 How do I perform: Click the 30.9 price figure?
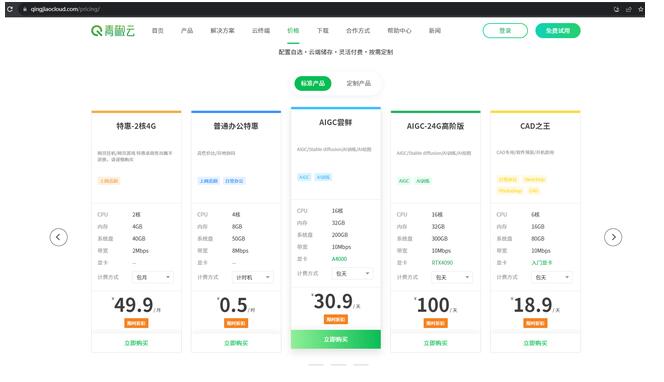[333, 302]
